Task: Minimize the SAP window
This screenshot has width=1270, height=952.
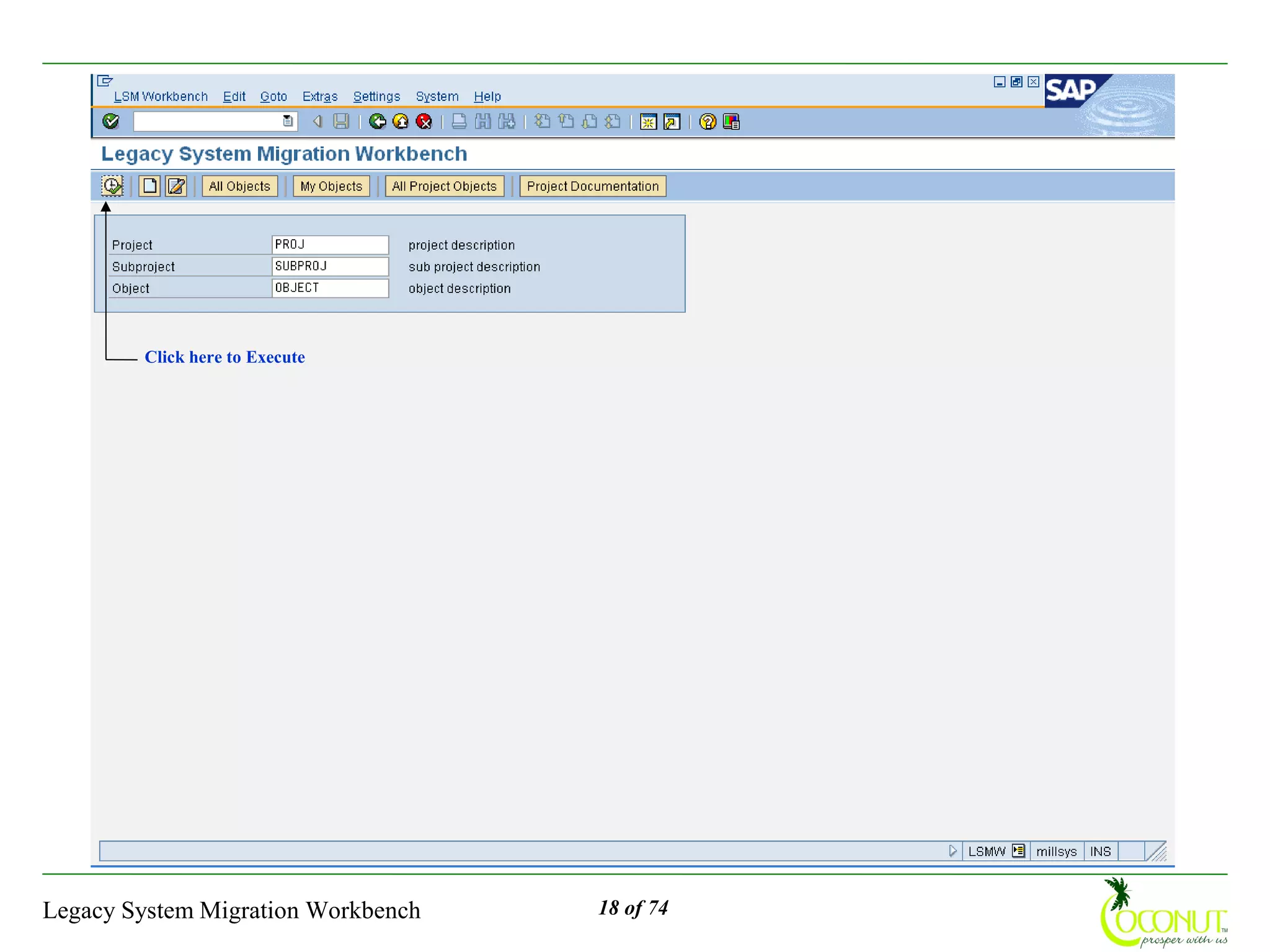Action: (999, 82)
